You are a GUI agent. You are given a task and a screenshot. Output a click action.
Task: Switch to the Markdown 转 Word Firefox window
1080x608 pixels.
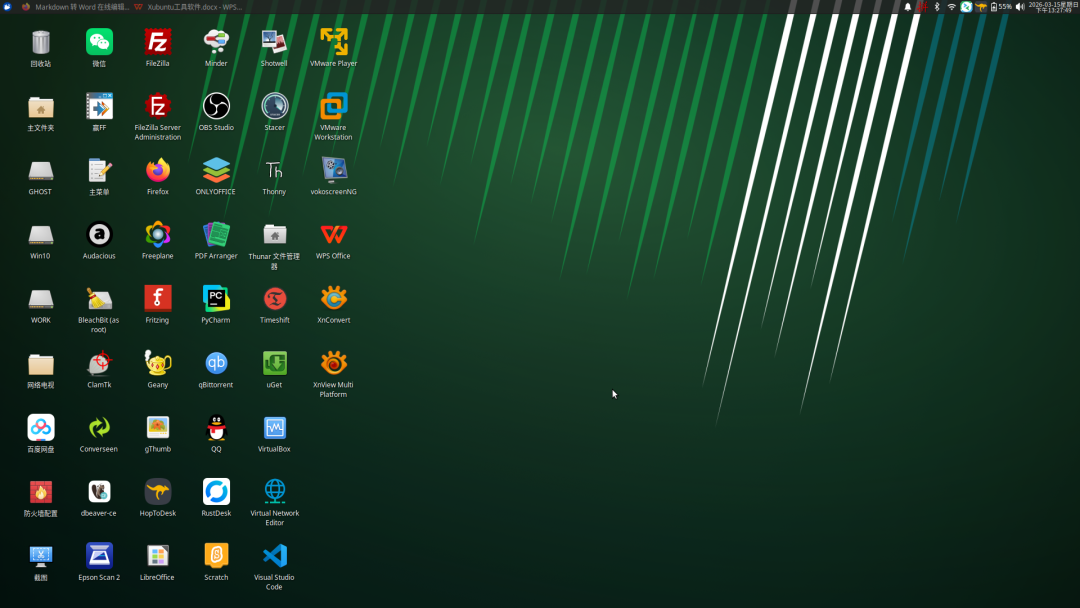click(76, 7)
